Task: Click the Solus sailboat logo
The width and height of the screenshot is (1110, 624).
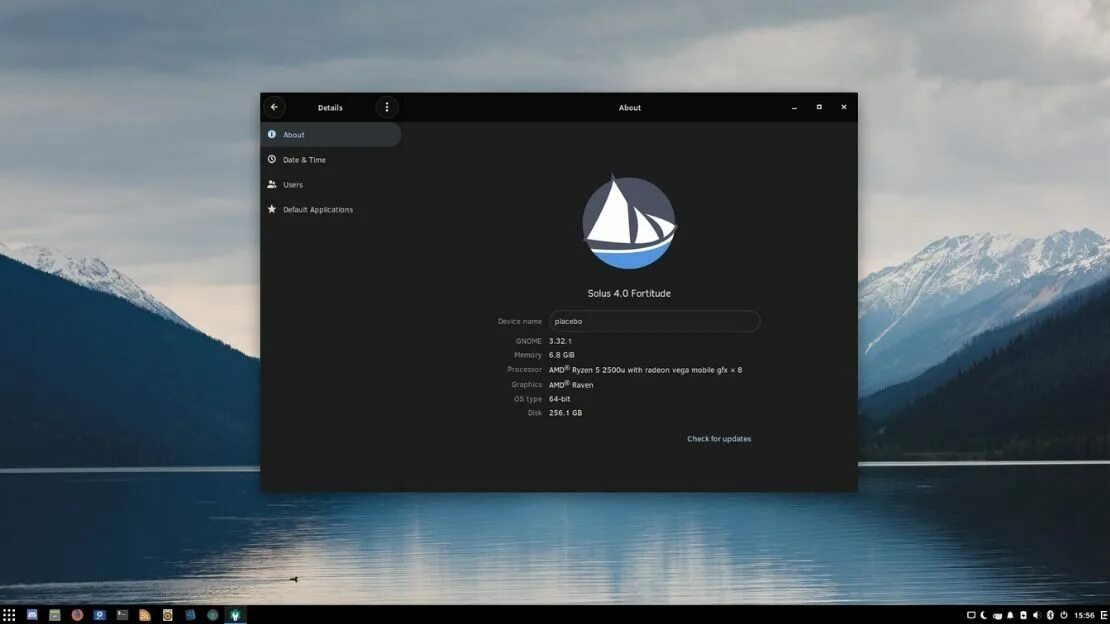Action: coord(629,222)
